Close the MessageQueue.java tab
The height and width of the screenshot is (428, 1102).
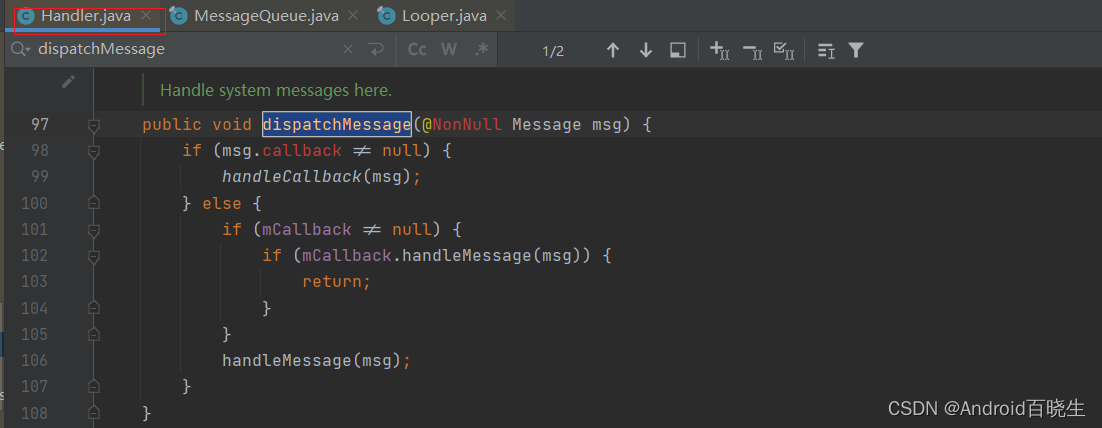coord(353,15)
